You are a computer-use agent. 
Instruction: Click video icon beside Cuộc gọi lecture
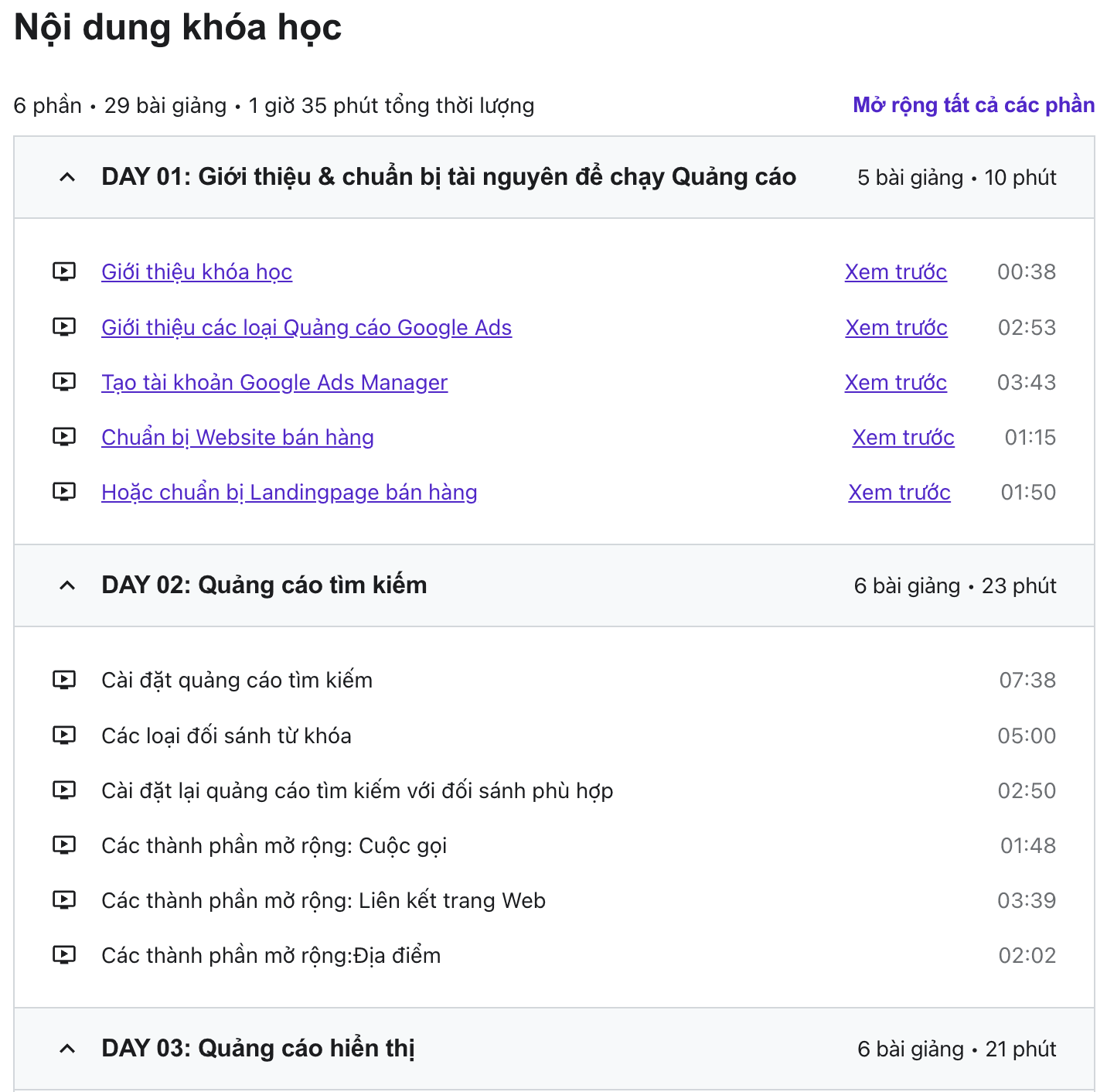click(64, 845)
